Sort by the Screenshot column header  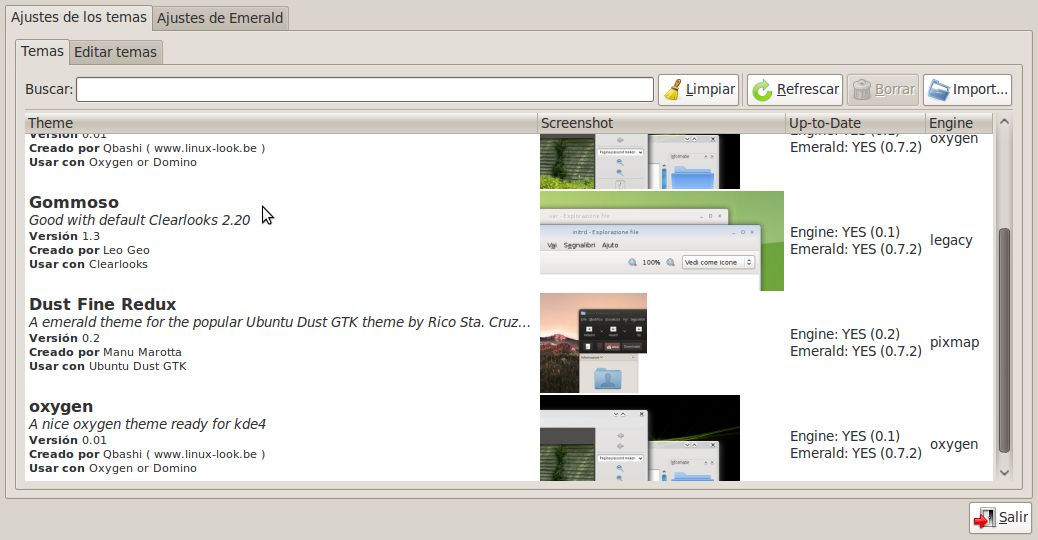click(x=661, y=123)
